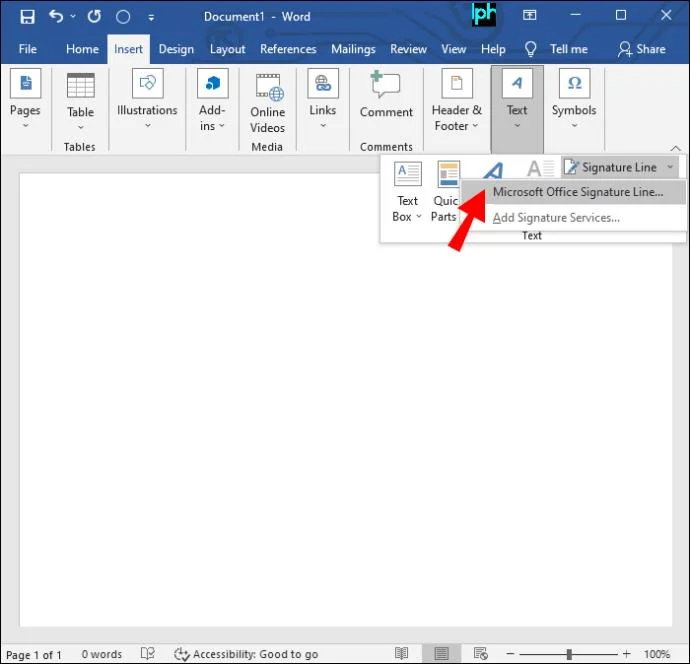Open Customize Quick Access Toolbar dropdown
Screen dimensions: 690x664
click(x=151, y=18)
